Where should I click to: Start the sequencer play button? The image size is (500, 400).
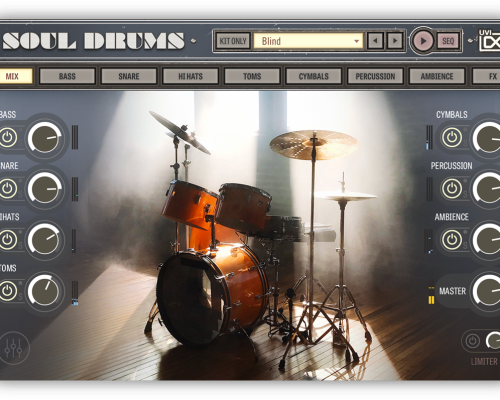pyautogui.click(x=423, y=41)
